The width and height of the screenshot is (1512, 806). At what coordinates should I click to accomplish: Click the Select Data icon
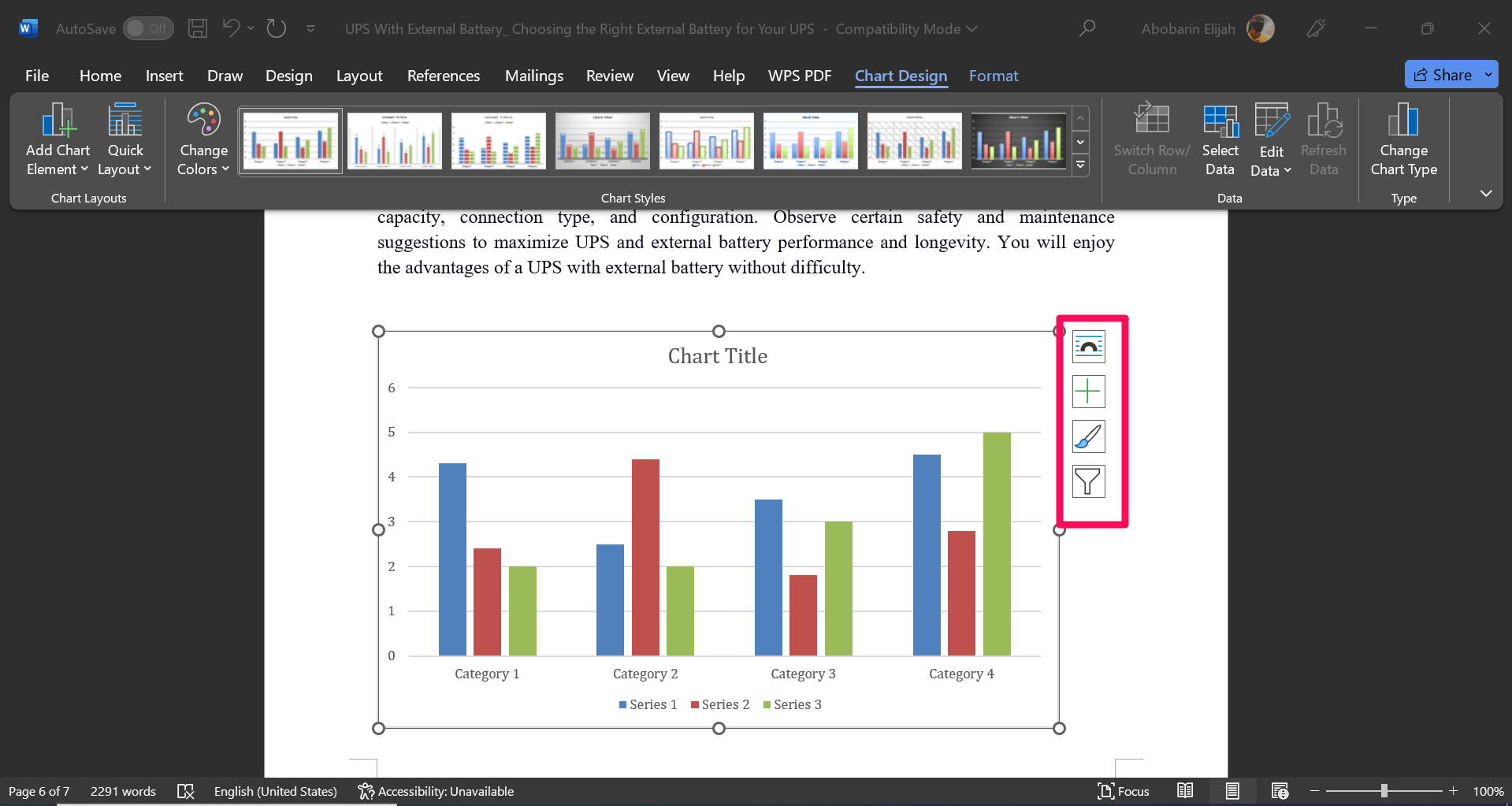pyautogui.click(x=1219, y=139)
